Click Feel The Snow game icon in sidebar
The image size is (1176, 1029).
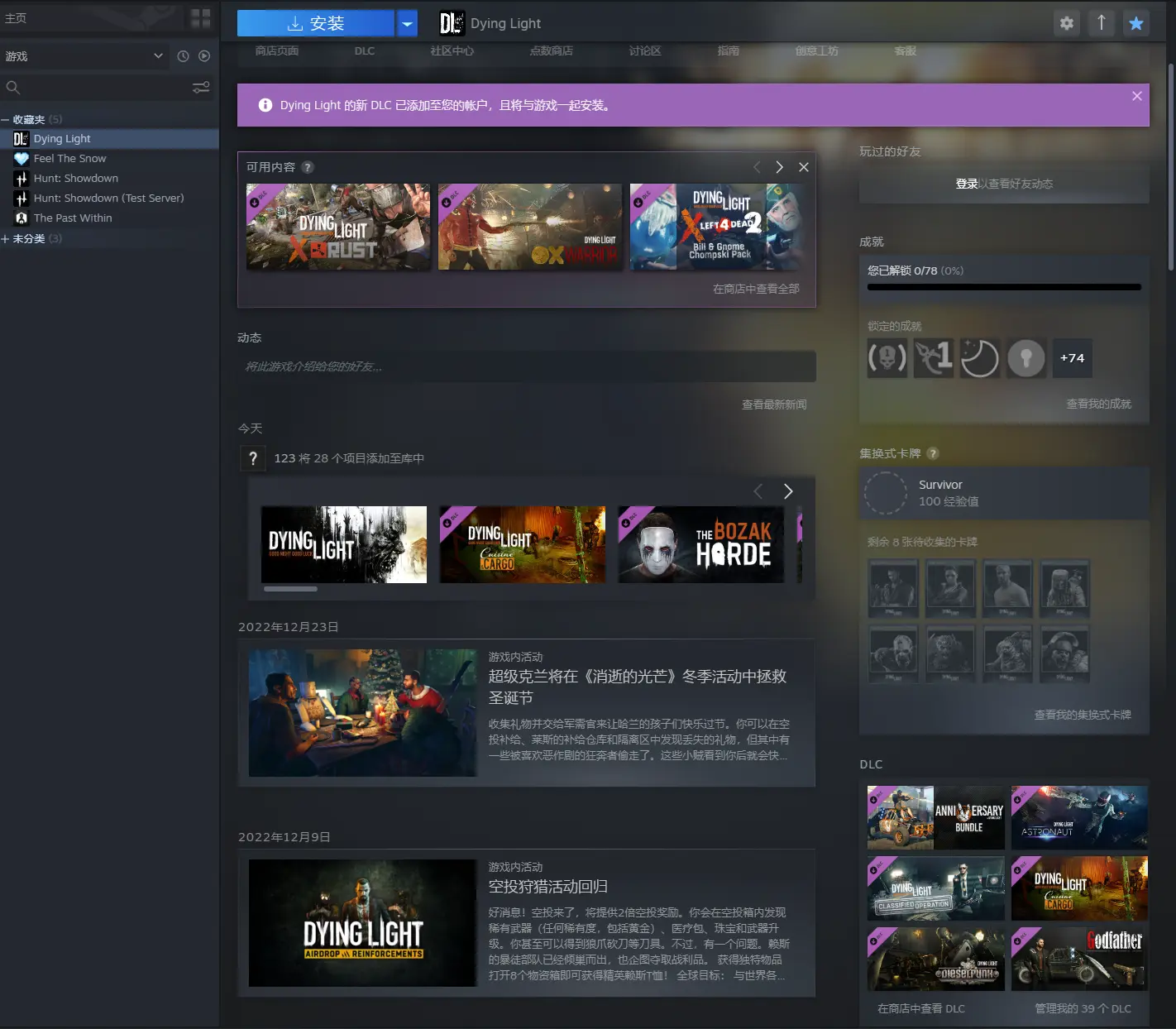click(22, 158)
